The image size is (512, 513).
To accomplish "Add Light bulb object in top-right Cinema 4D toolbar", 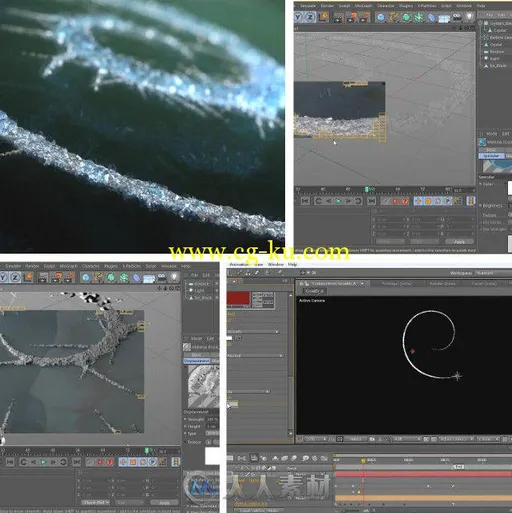I will (469, 17).
